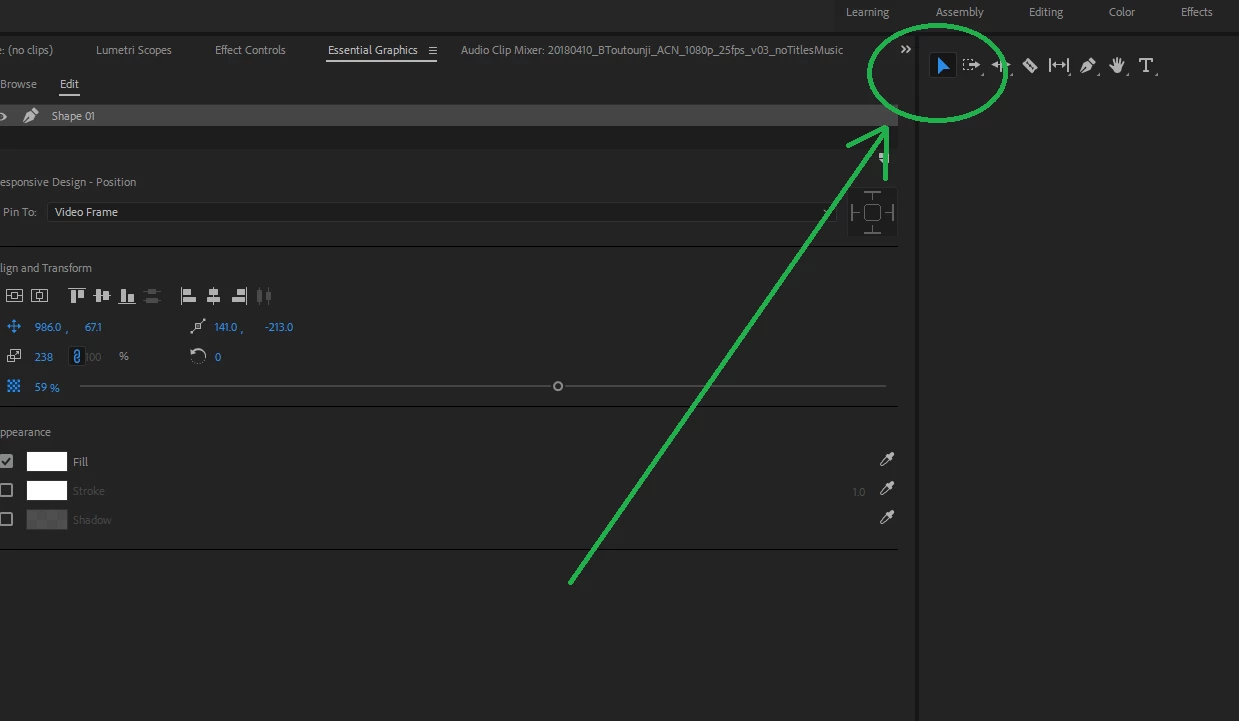
Task: Align the shape to right
Action: tap(239, 296)
